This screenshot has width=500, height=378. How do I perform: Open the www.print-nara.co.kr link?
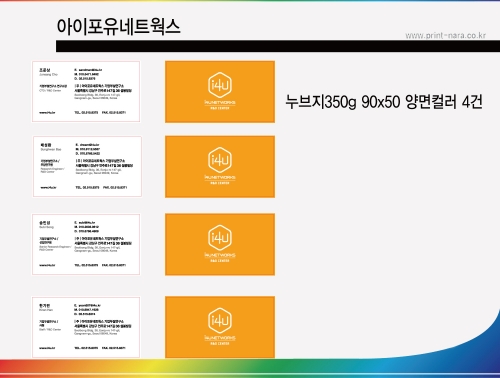[445, 35]
